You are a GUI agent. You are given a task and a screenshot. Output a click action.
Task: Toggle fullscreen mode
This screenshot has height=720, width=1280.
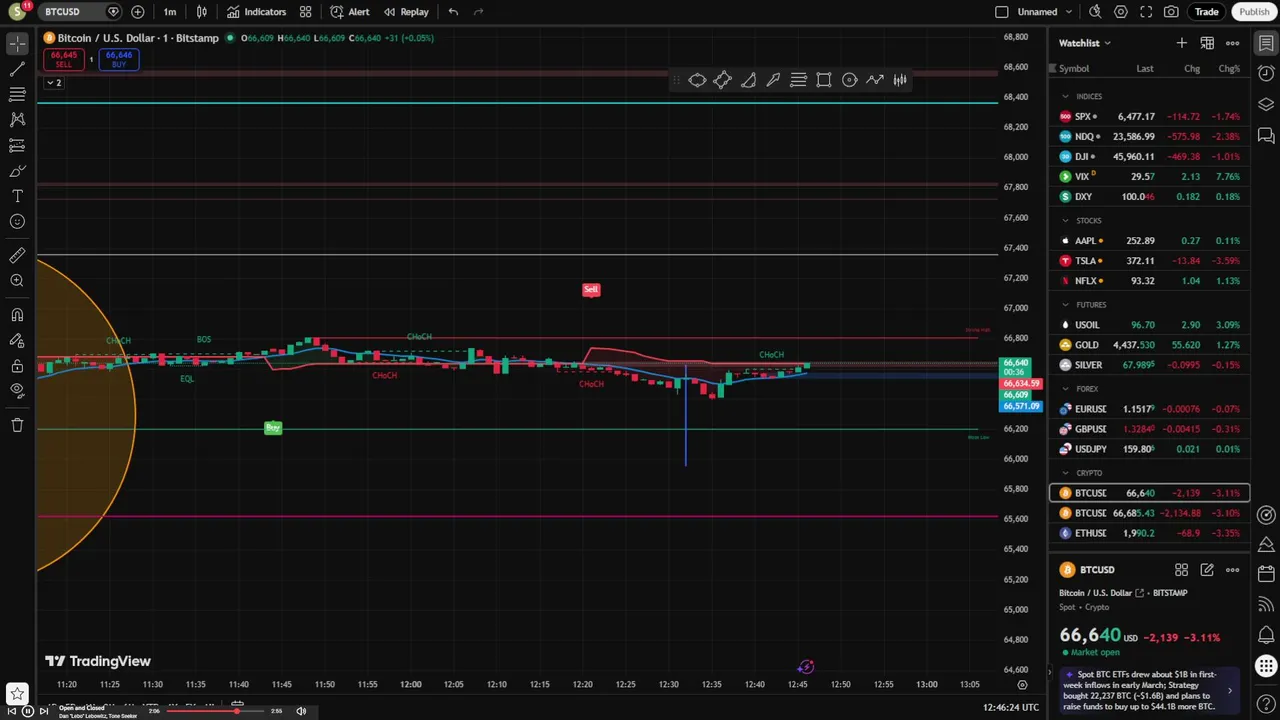(1146, 12)
